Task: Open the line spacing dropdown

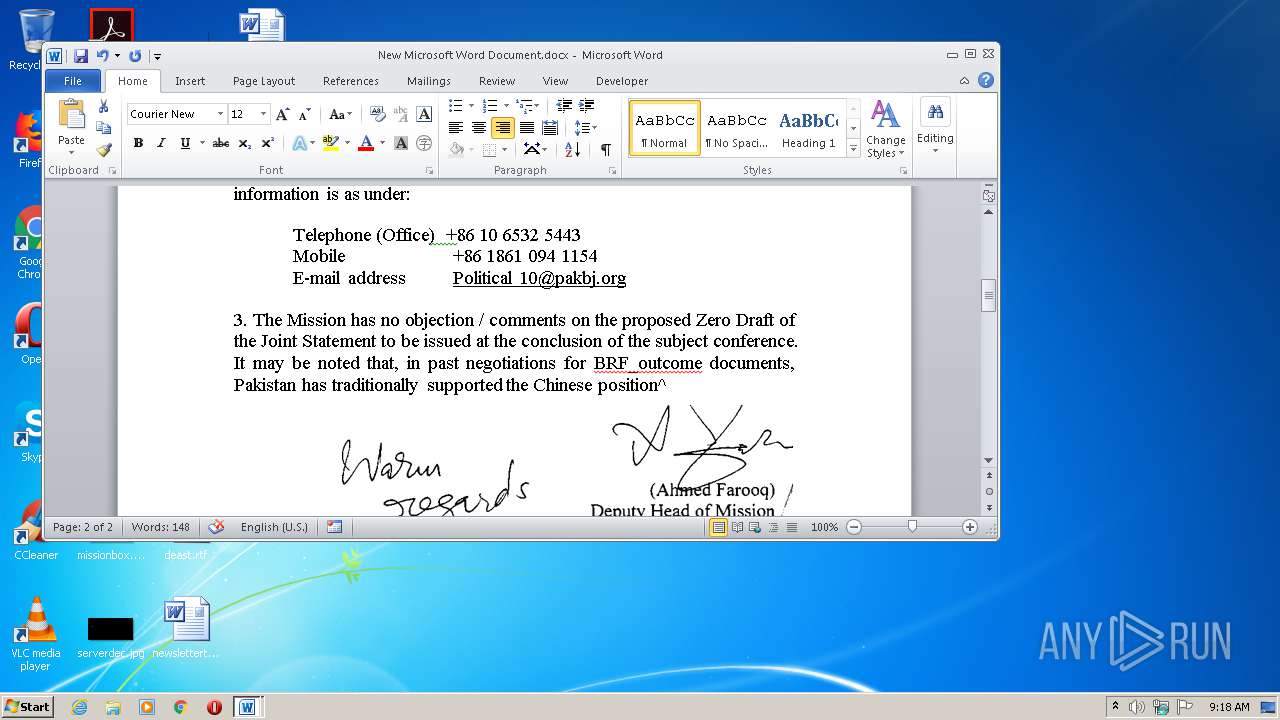Action: 586,127
